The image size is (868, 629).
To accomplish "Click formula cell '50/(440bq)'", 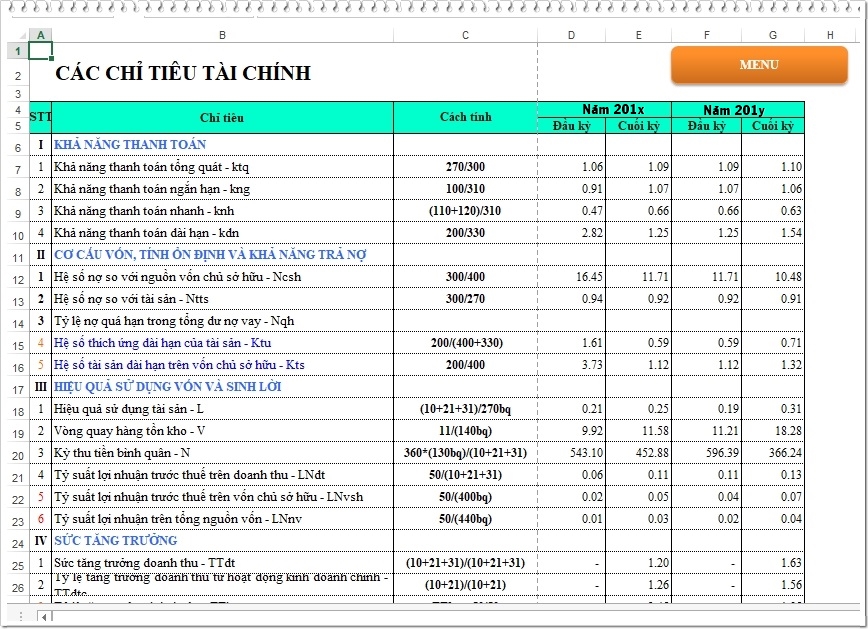I will click(466, 519).
